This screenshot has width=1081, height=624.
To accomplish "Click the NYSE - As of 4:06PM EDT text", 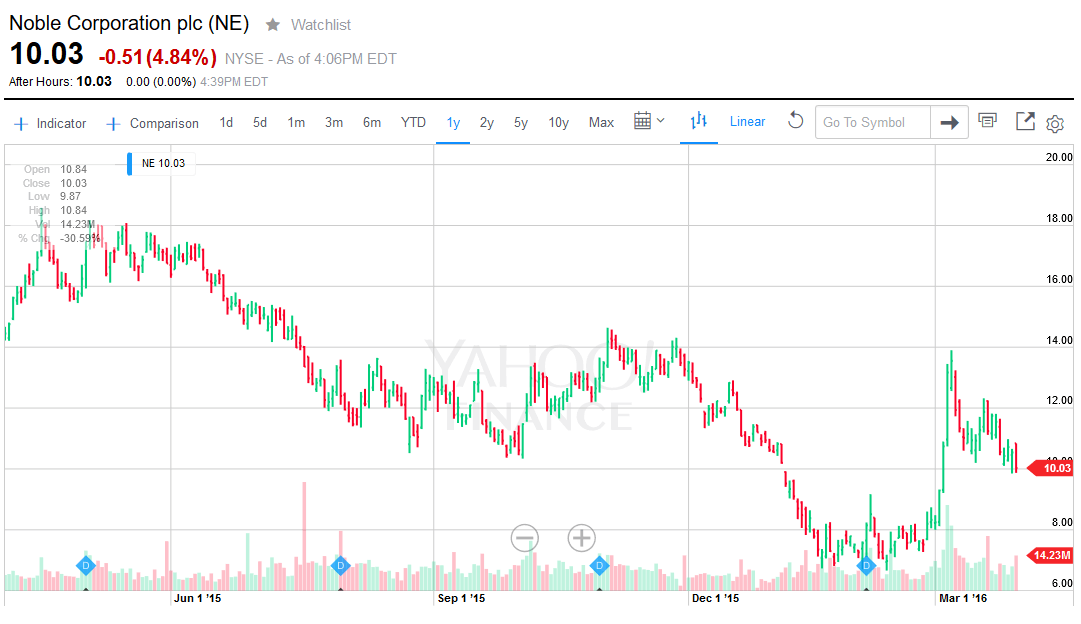I will 311,59.
